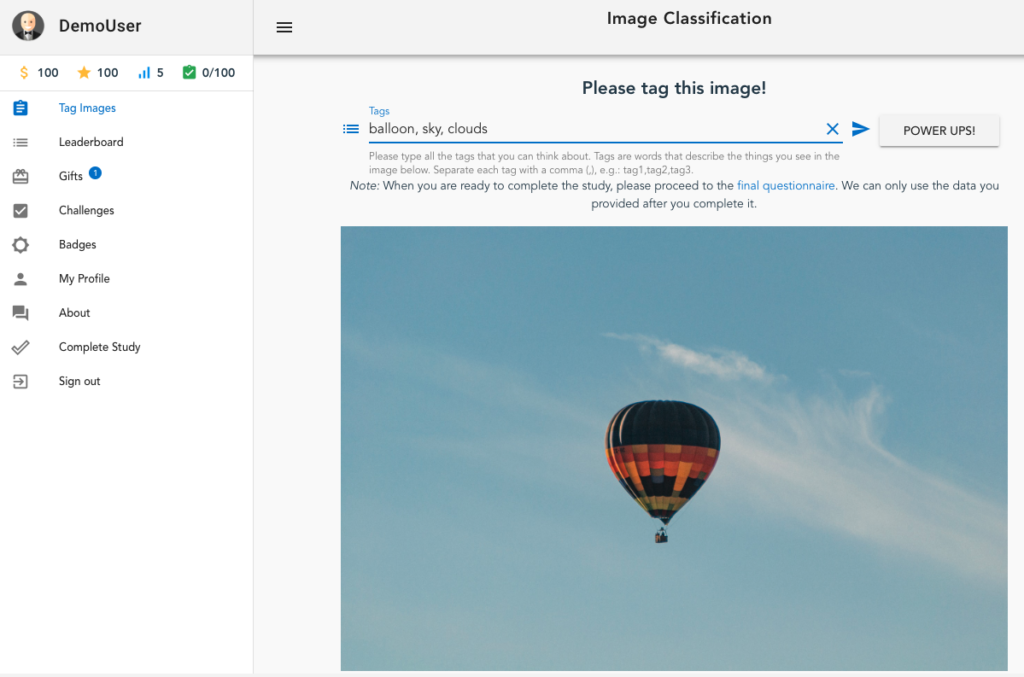This screenshot has width=1024, height=677.
Task: Click the Sign out arrow icon
Action: point(20,381)
